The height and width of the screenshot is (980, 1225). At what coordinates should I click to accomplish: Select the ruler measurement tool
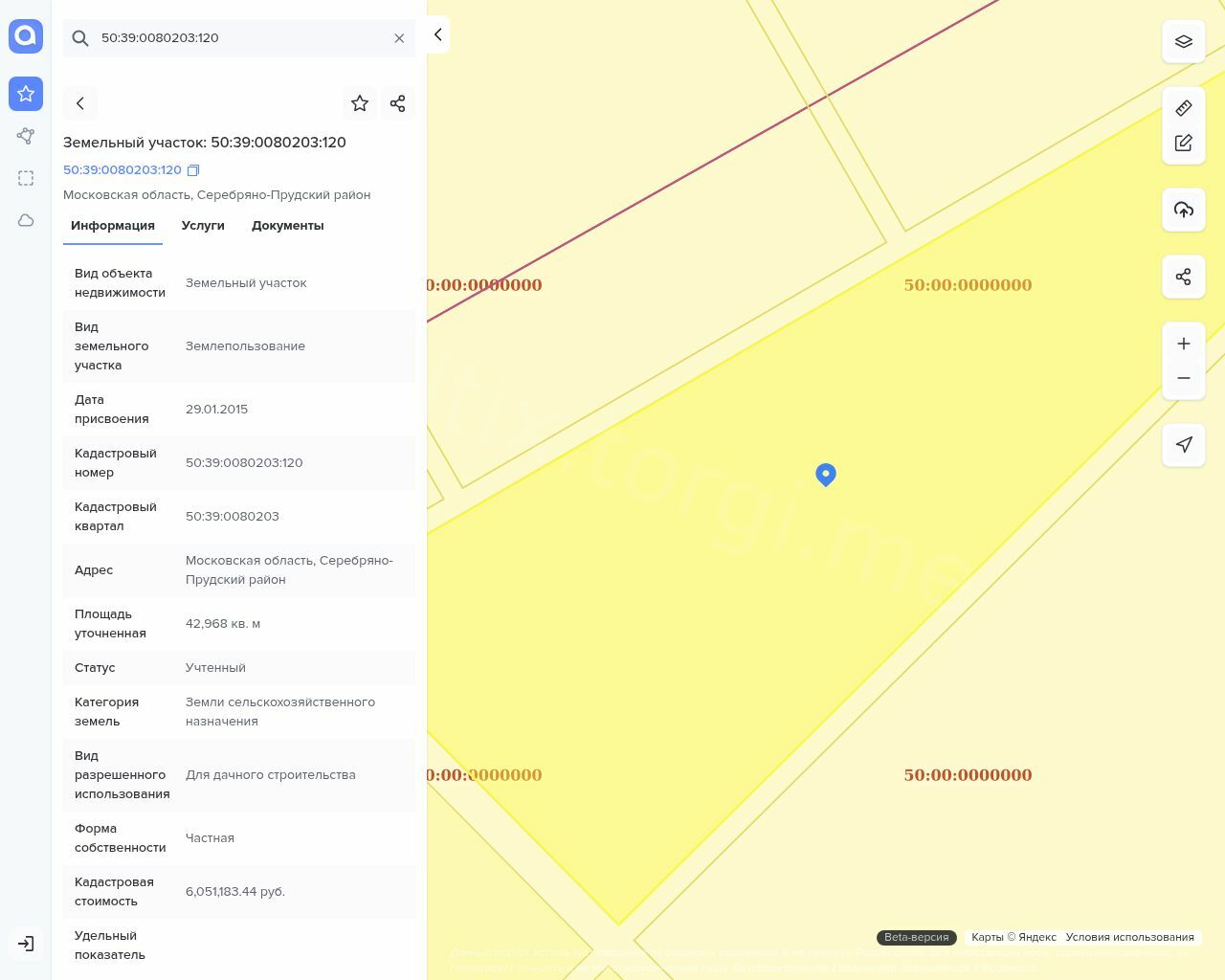[1184, 108]
